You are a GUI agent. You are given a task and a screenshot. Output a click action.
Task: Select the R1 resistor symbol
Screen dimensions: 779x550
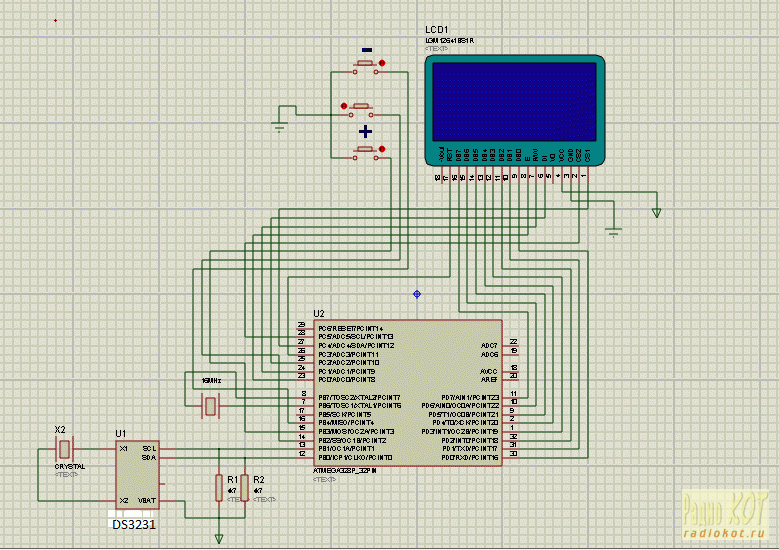[x=219, y=487]
